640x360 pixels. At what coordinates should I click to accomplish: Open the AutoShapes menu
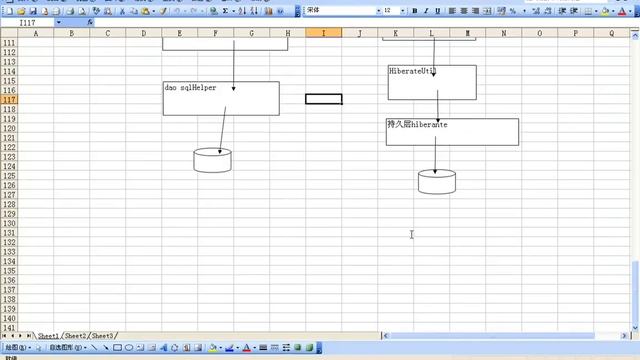[68, 348]
